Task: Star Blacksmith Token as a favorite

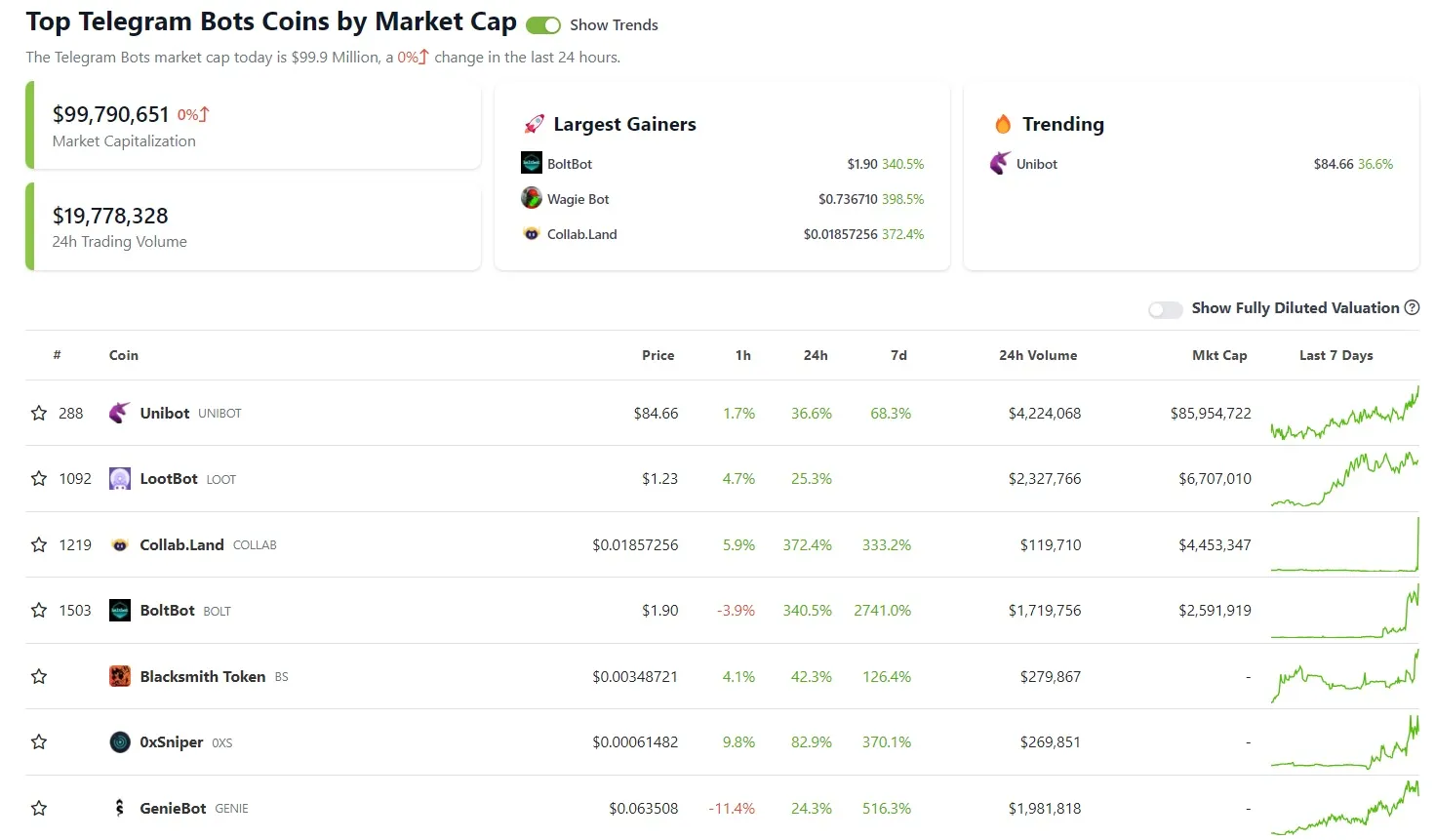Action: coord(39,677)
